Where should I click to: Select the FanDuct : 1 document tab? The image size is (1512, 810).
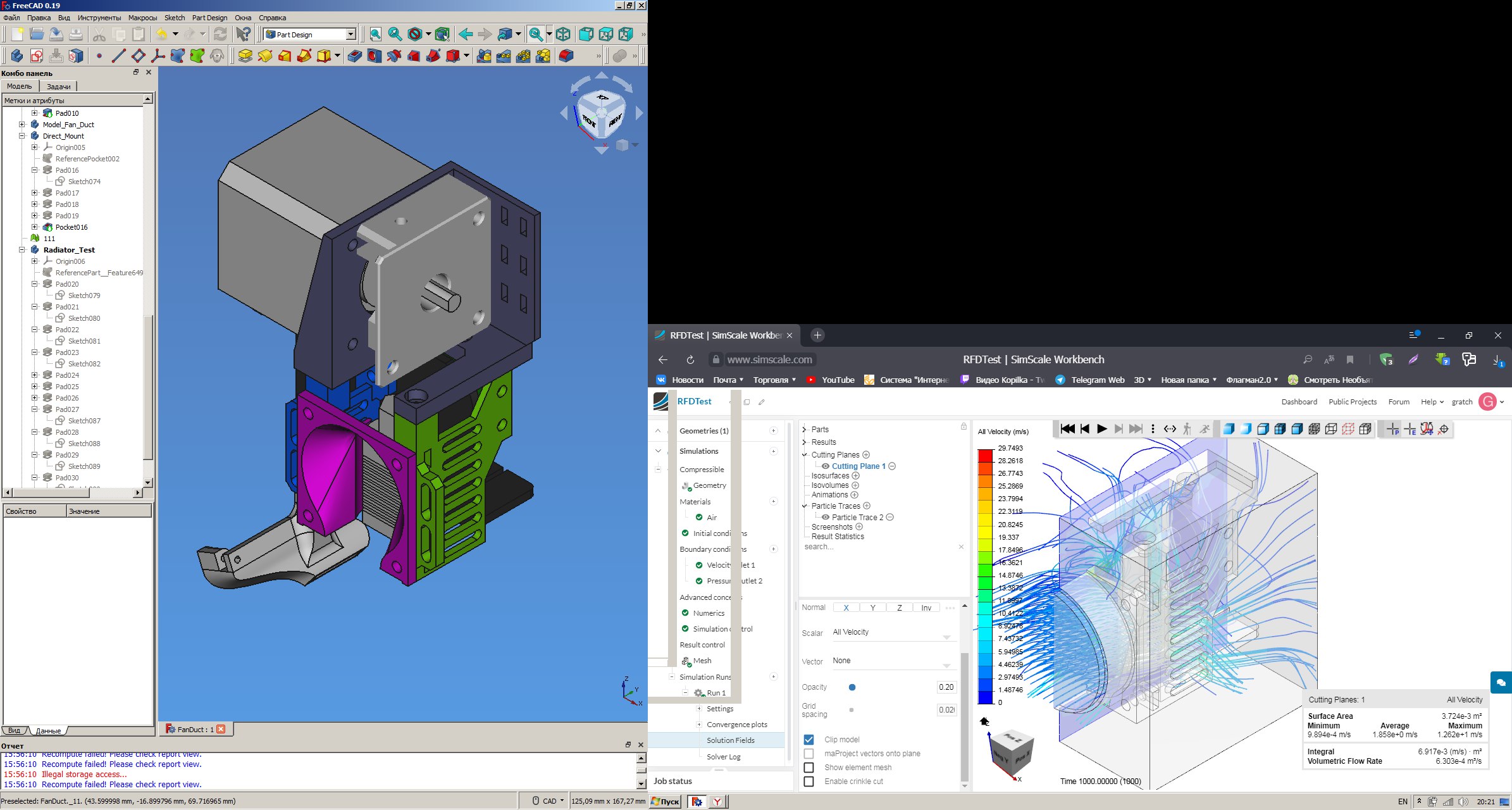pyautogui.click(x=195, y=729)
